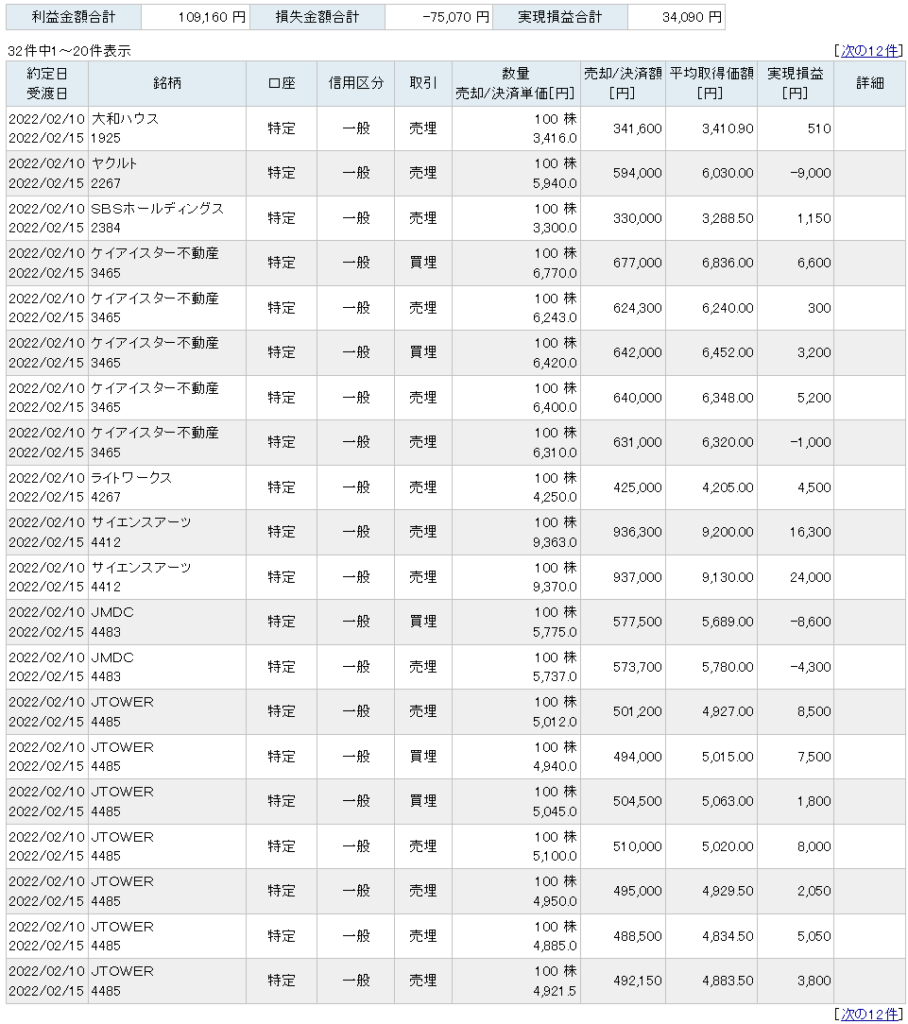Select the ライトワークス stock name

(131, 477)
